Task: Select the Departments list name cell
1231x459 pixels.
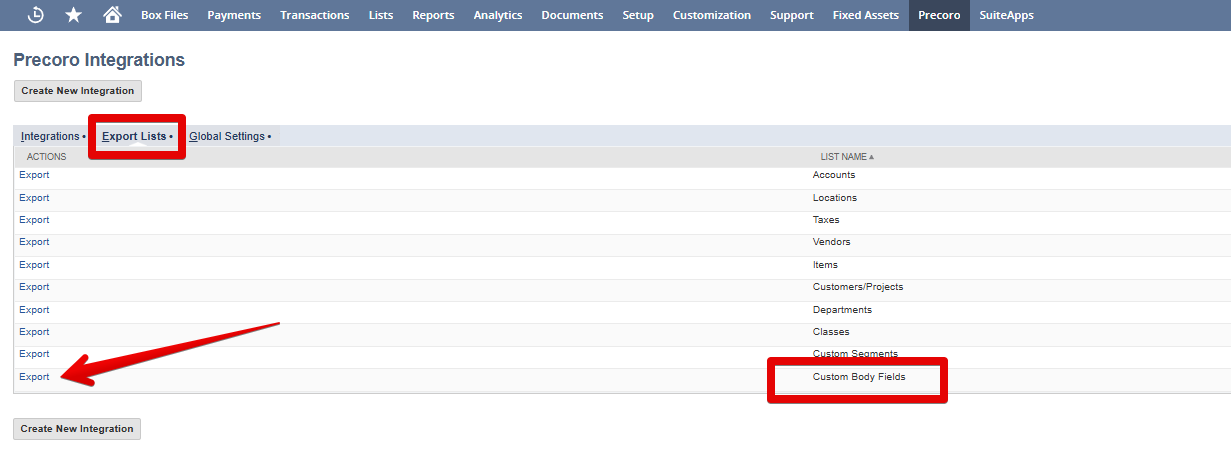Action: click(841, 310)
